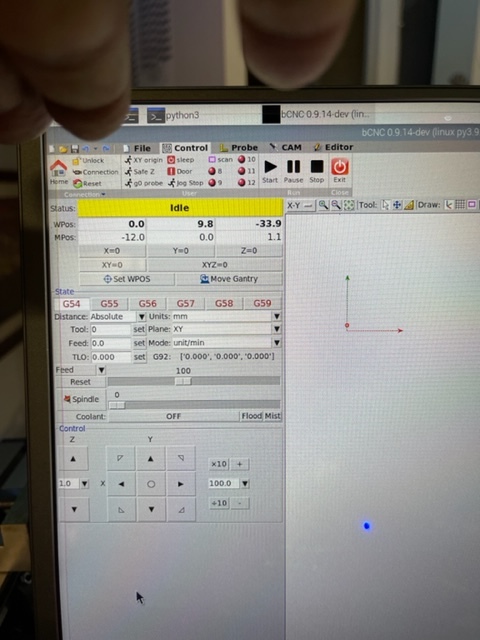The image size is (480, 640).
Task: Select the pan/move canvas tool
Action: pos(397,205)
